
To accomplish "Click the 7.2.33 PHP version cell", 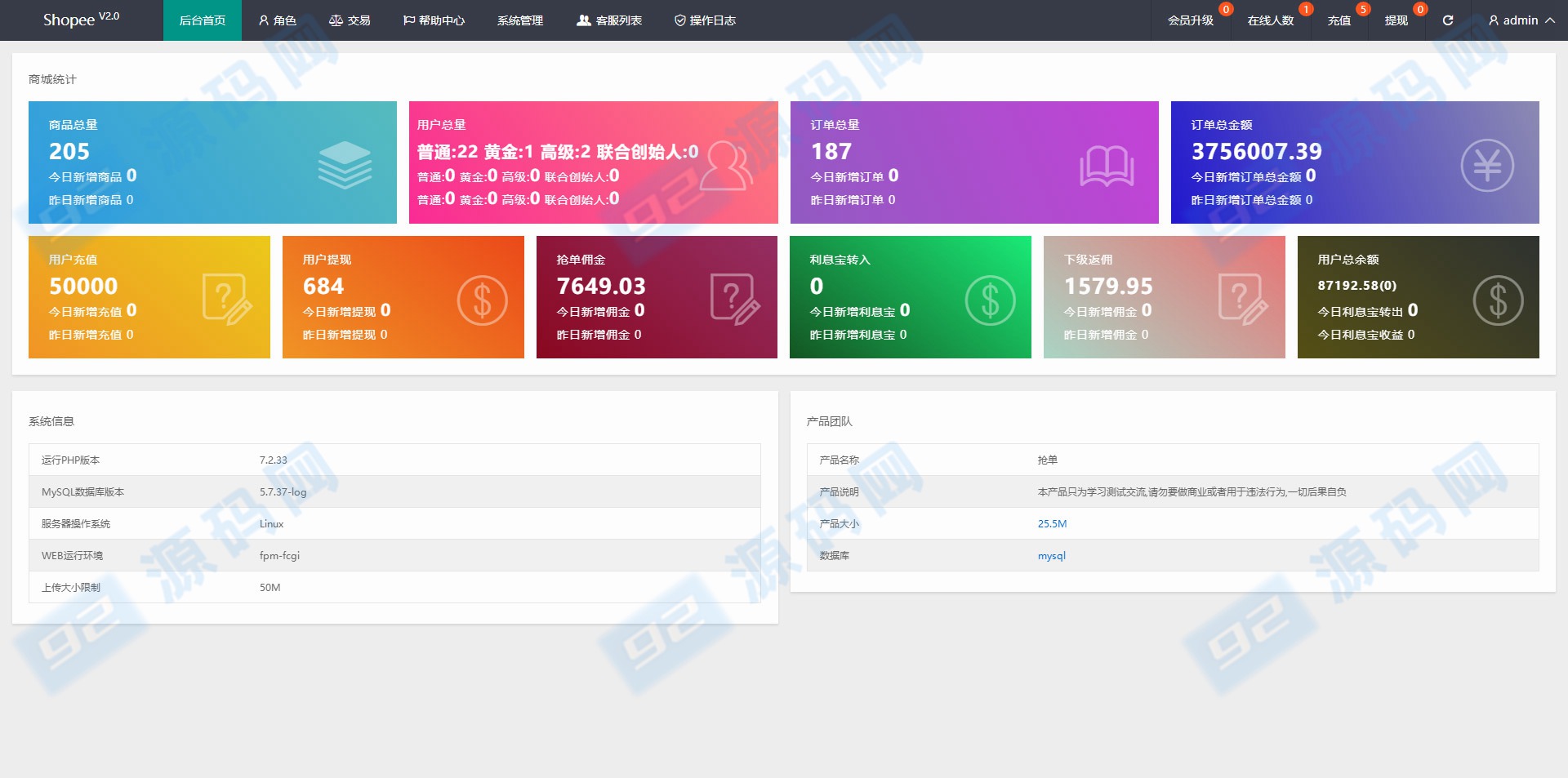I will (274, 460).
